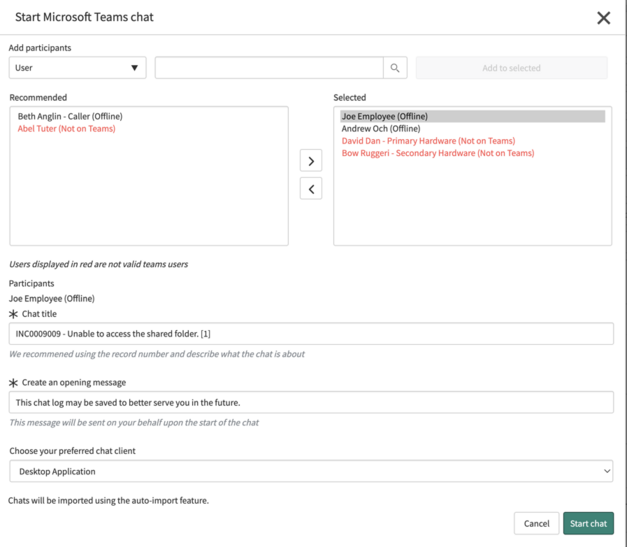Image resolution: width=627 pixels, height=547 pixels.
Task: Cancel the chat dialog
Action: click(x=536, y=523)
